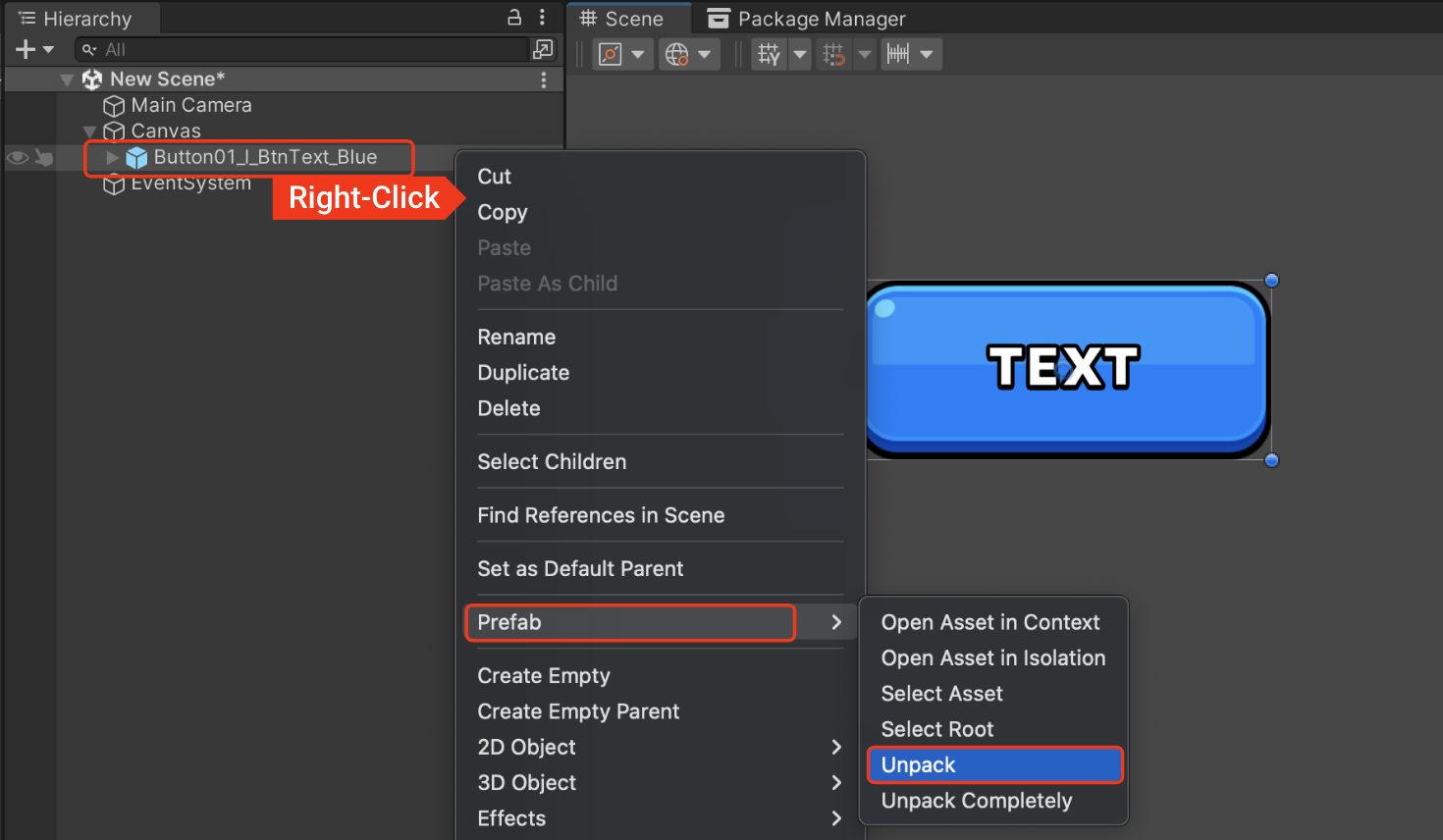
Task: Click the plus icon to create object
Action: coord(26,49)
